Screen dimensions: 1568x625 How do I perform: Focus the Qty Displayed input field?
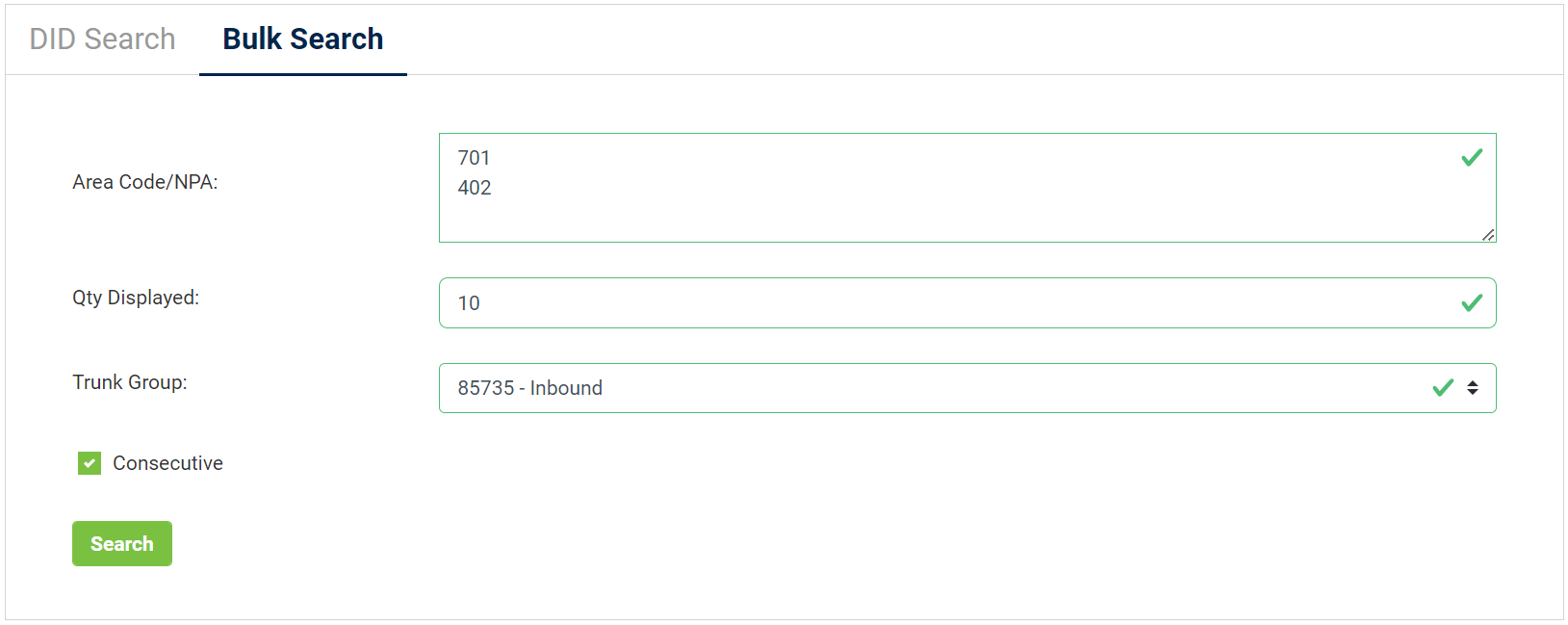[x=963, y=303]
